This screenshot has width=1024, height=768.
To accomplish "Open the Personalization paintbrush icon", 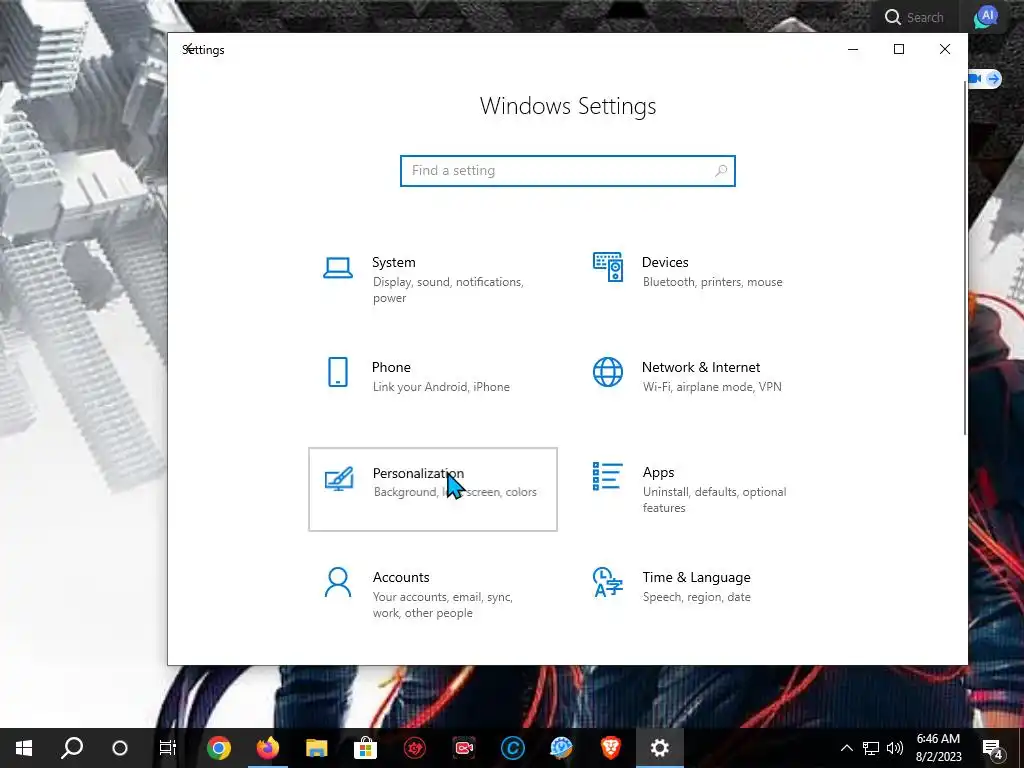I will (x=339, y=478).
